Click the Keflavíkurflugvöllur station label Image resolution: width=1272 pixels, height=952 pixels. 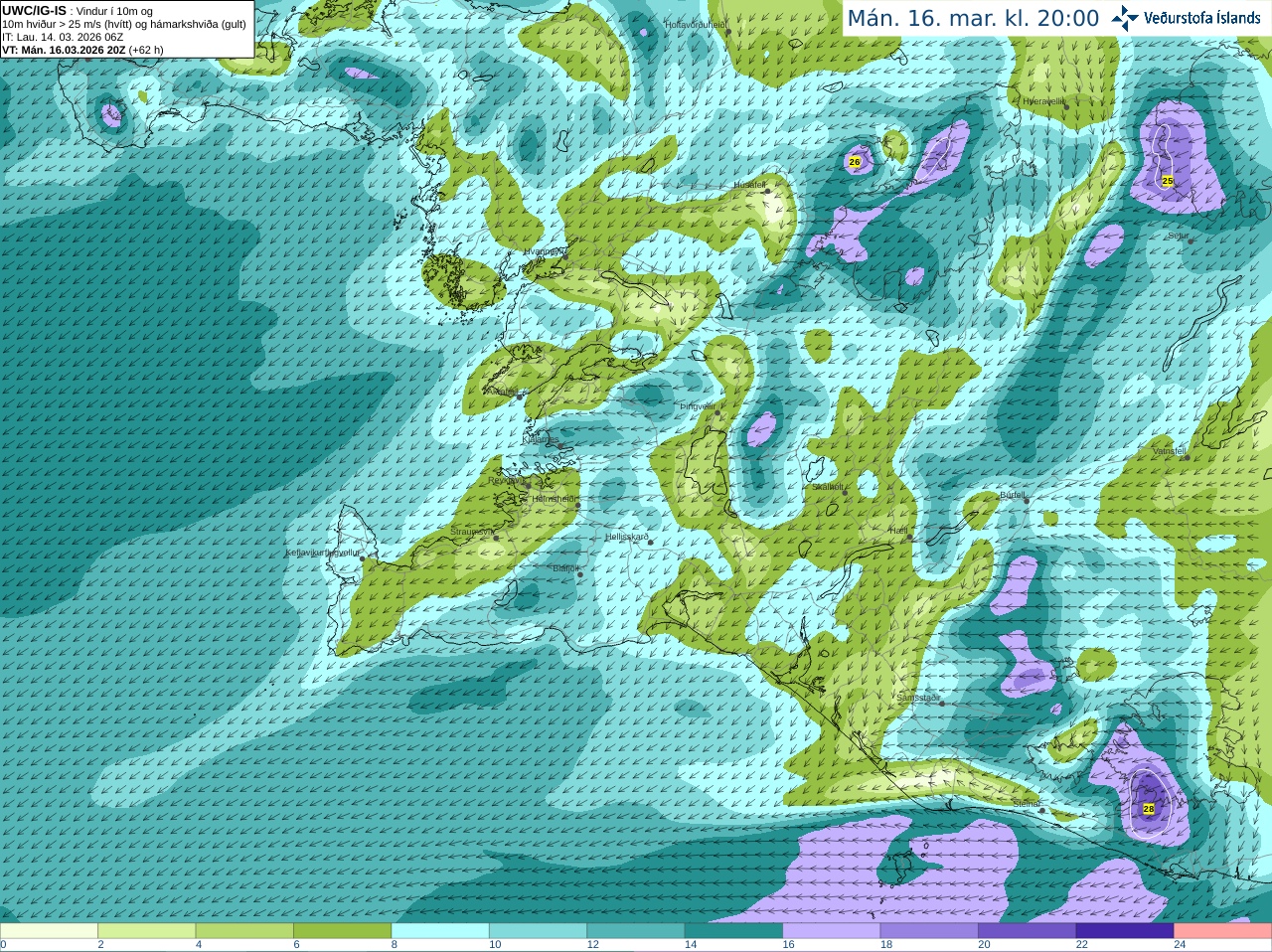(323, 553)
